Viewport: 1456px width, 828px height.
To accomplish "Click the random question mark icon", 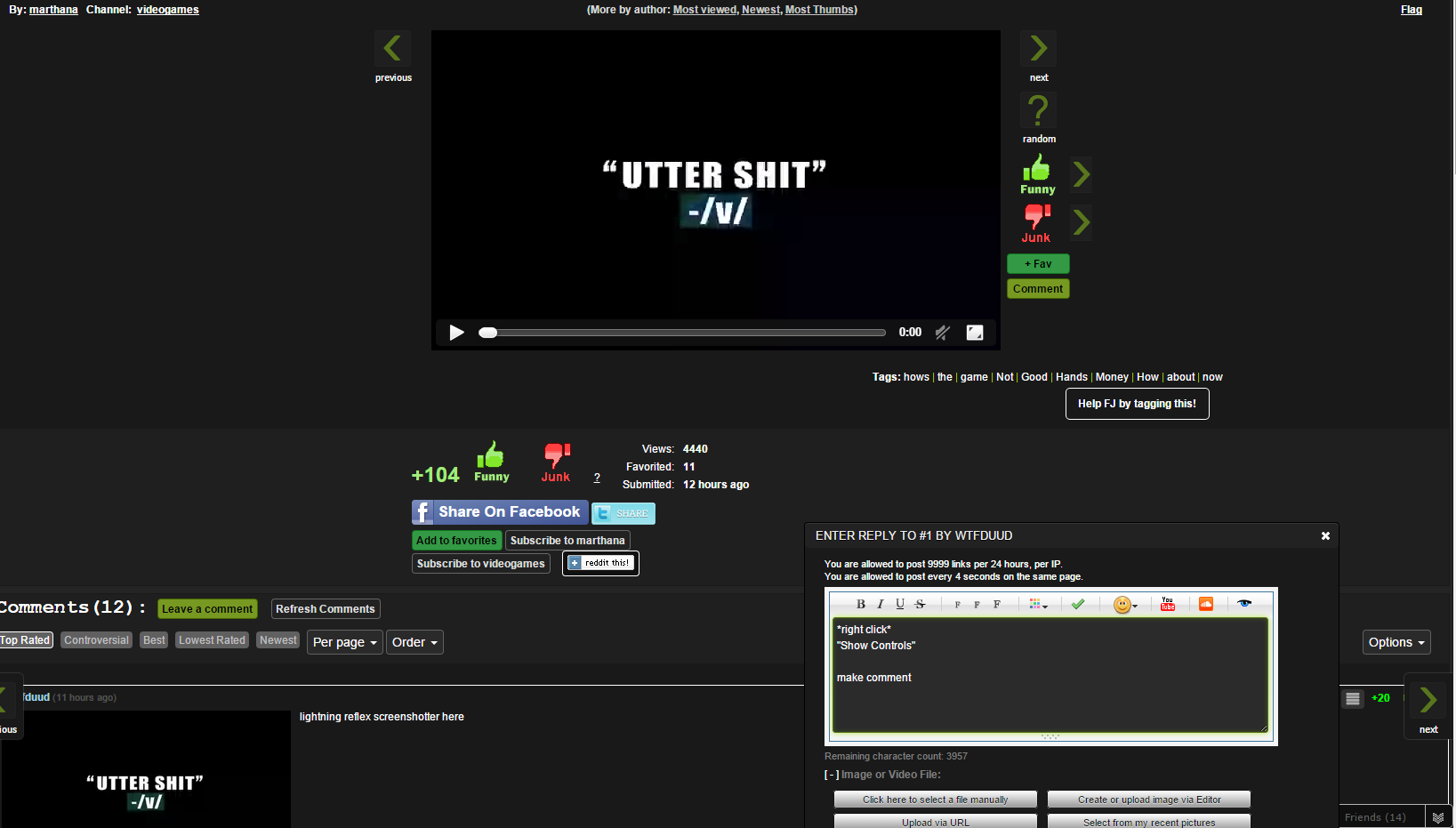I will pyautogui.click(x=1038, y=111).
